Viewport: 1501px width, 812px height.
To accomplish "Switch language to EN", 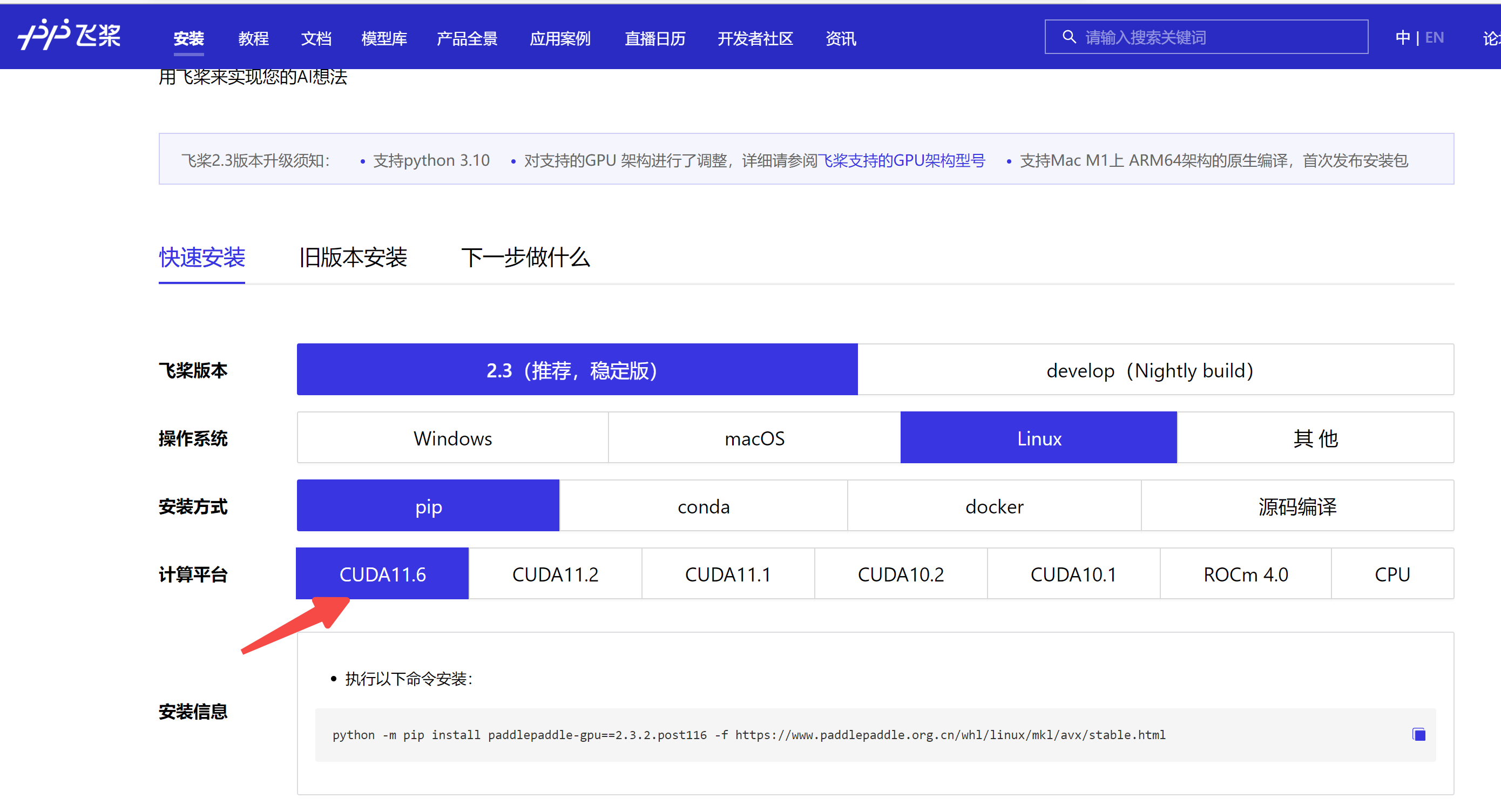I will (x=1434, y=38).
